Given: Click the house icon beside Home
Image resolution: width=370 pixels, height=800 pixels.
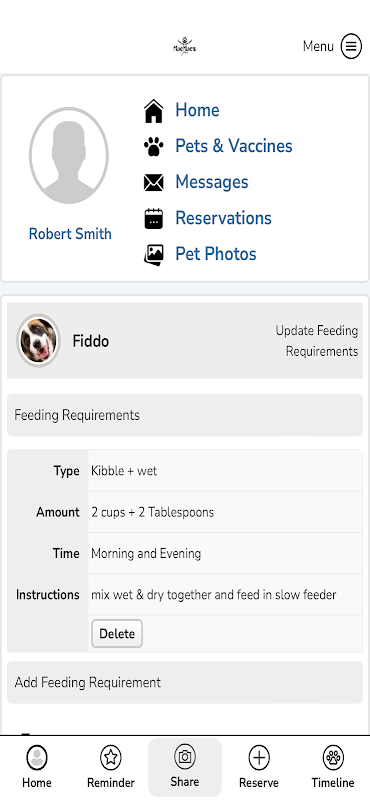Looking at the screenshot, I should [x=153, y=111].
